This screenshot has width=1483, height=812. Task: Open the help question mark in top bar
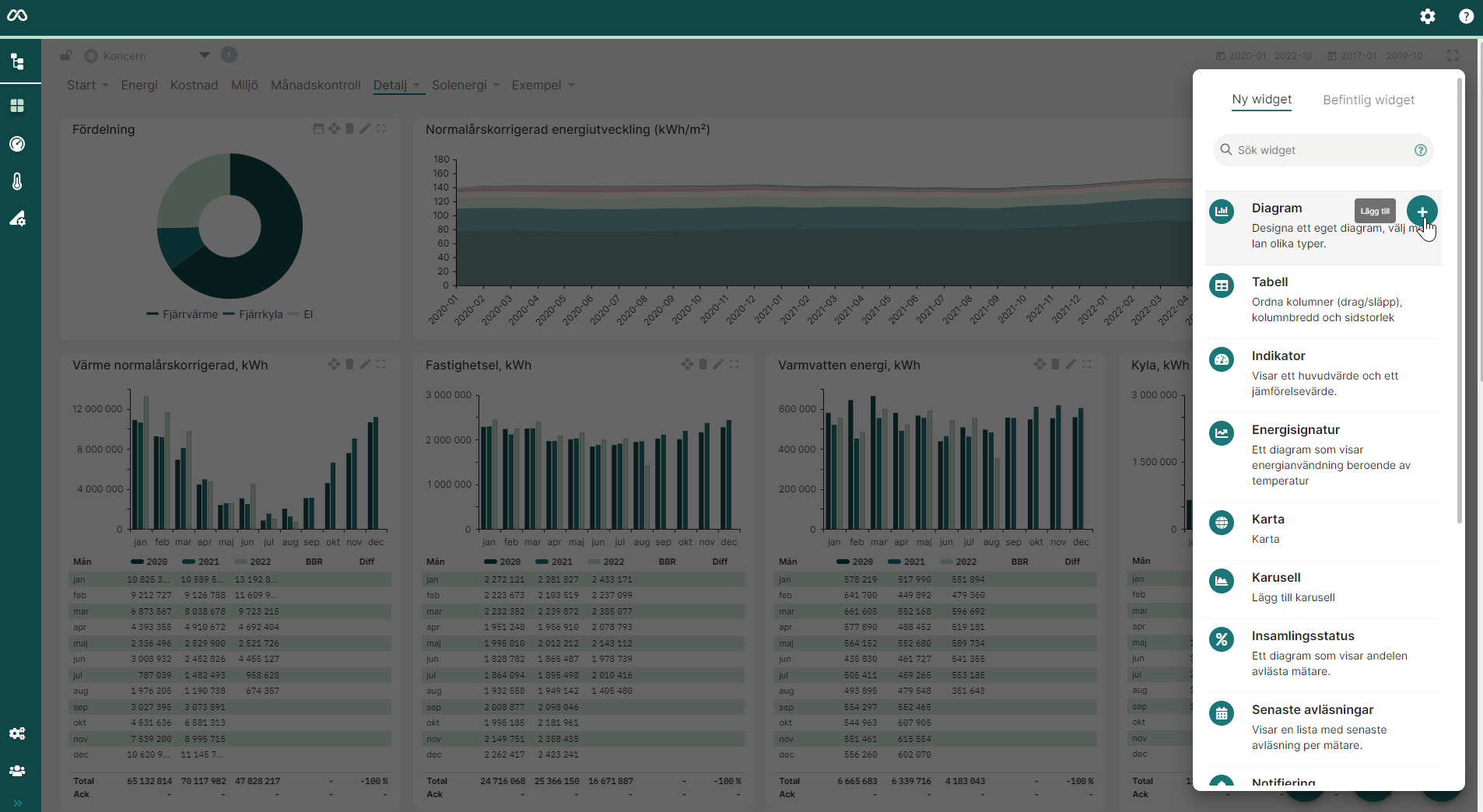[x=1466, y=16]
